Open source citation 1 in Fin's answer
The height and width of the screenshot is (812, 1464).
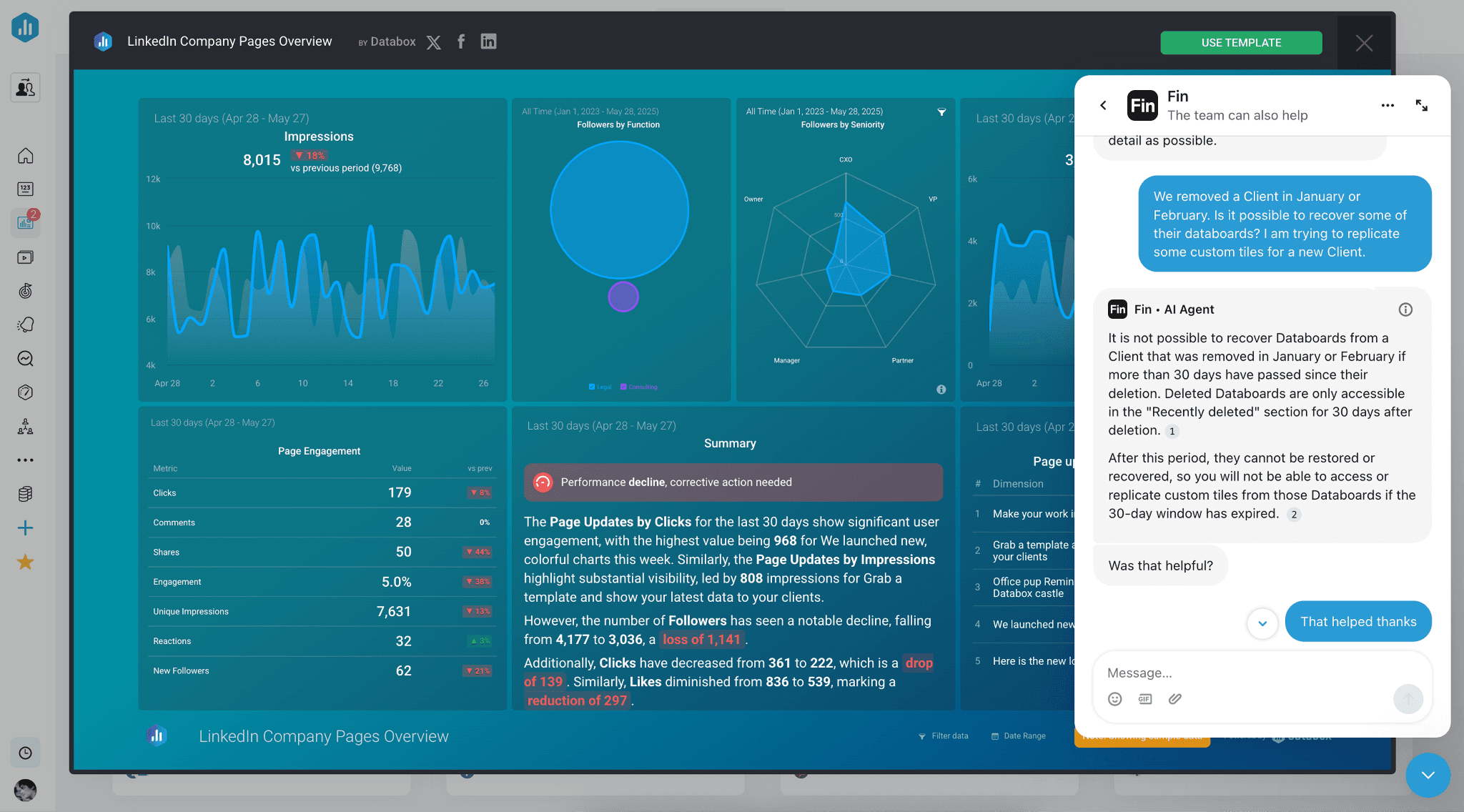[1172, 431]
